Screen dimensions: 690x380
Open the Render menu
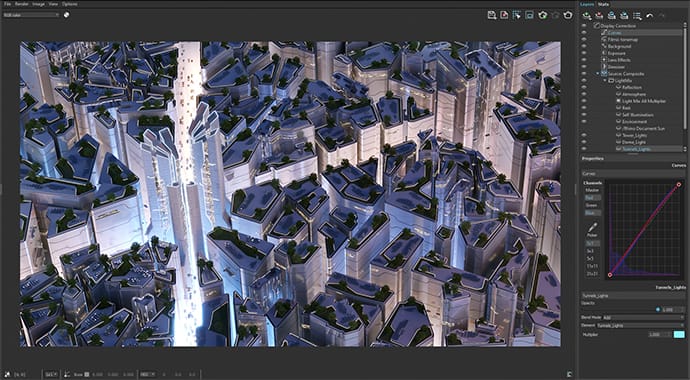point(22,4)
